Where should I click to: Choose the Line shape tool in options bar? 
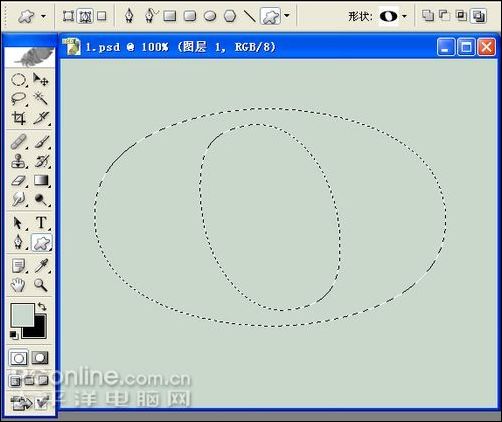250,16
